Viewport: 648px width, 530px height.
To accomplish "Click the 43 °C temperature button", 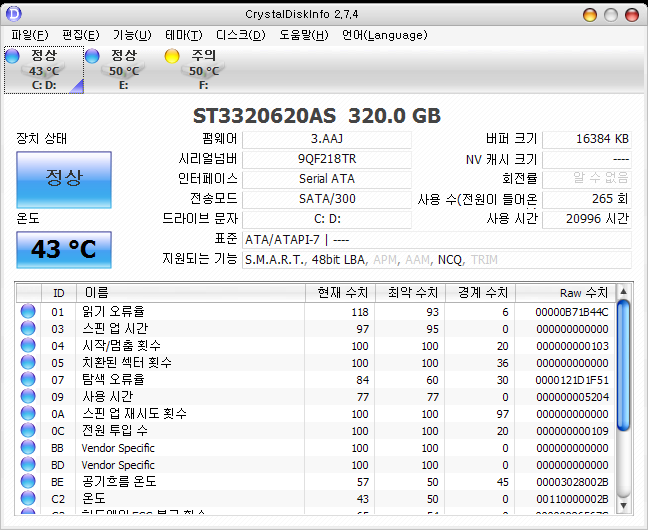I will click(x=64, y=250).
